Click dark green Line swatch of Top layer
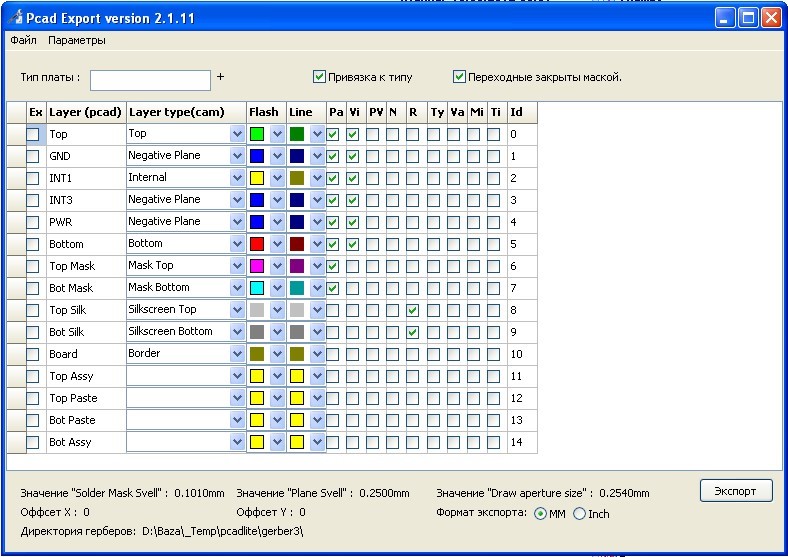Viewport: 788px width, 557px height. click(x=297, y=134)
